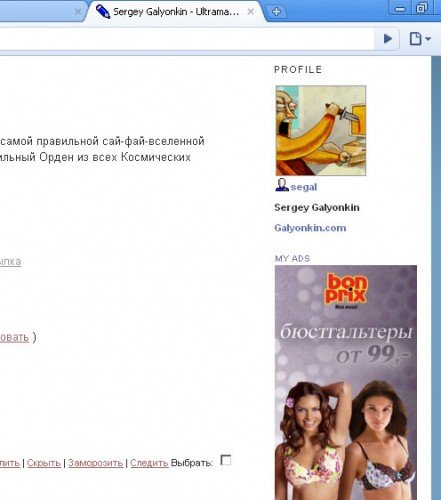Viewport: 441px width, 500px height.
Task: Close the inactive tab beside the Sergey Galyonkin tab
Action: pos(78,12)
